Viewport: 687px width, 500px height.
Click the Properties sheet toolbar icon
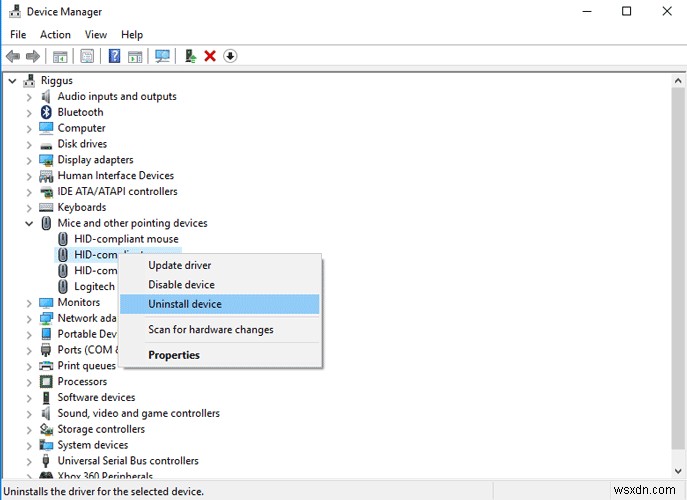(87, 56)
